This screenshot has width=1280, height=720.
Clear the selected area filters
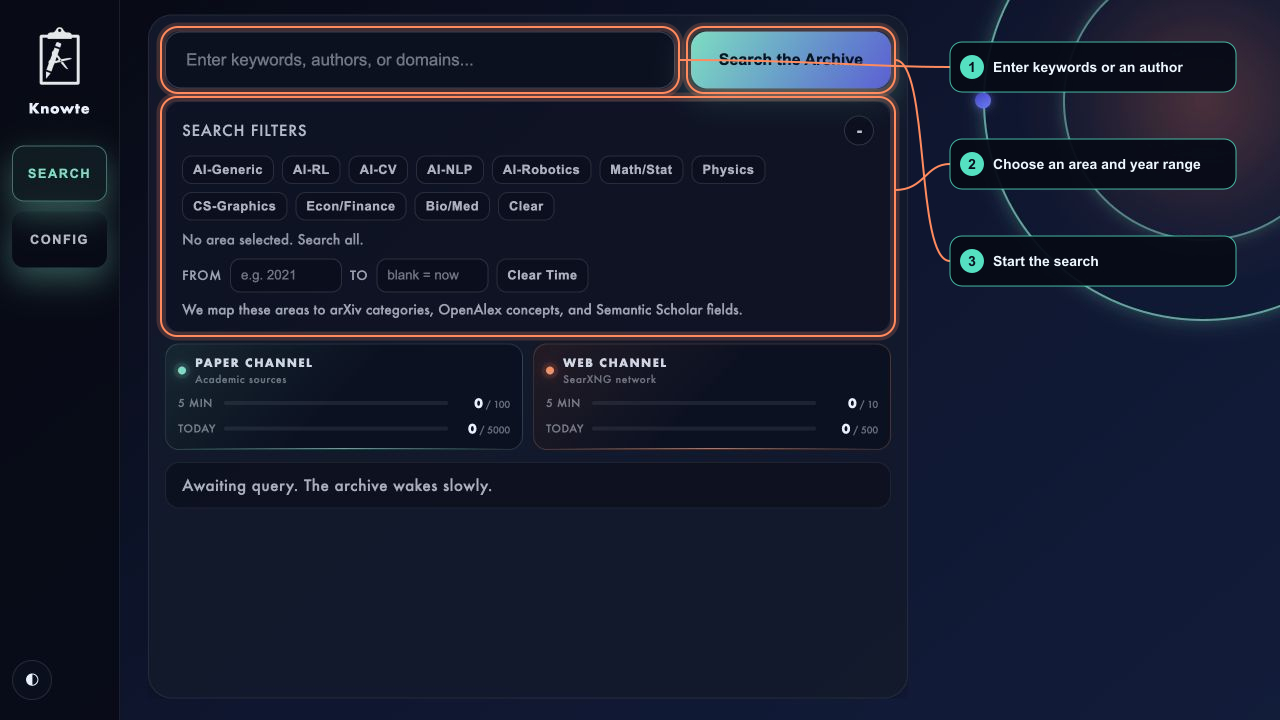[526, 206]
